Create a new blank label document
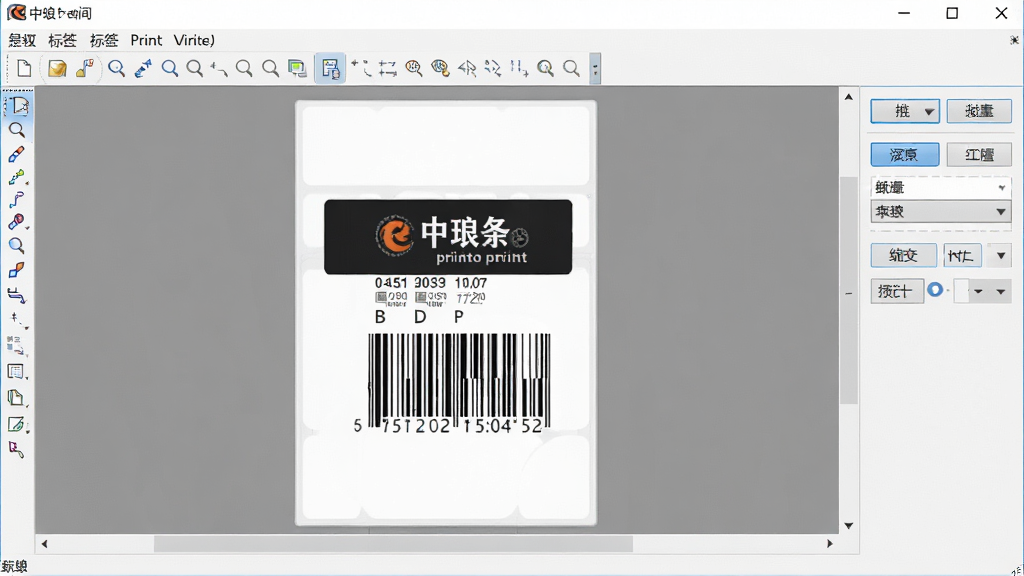Viewport: 1024px width, 576px height. tap(24, 68)
